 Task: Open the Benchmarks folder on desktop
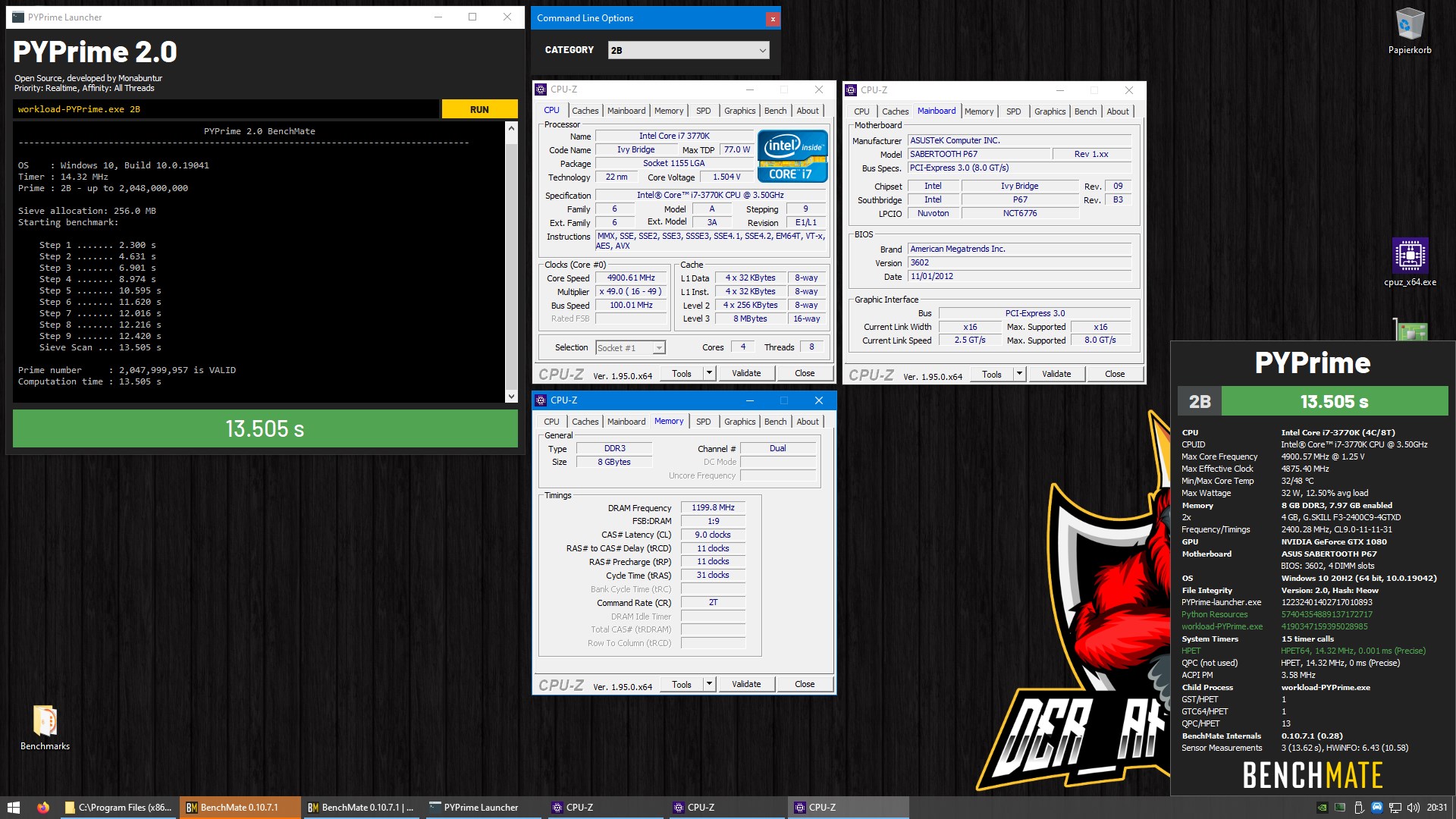point(45,728)
